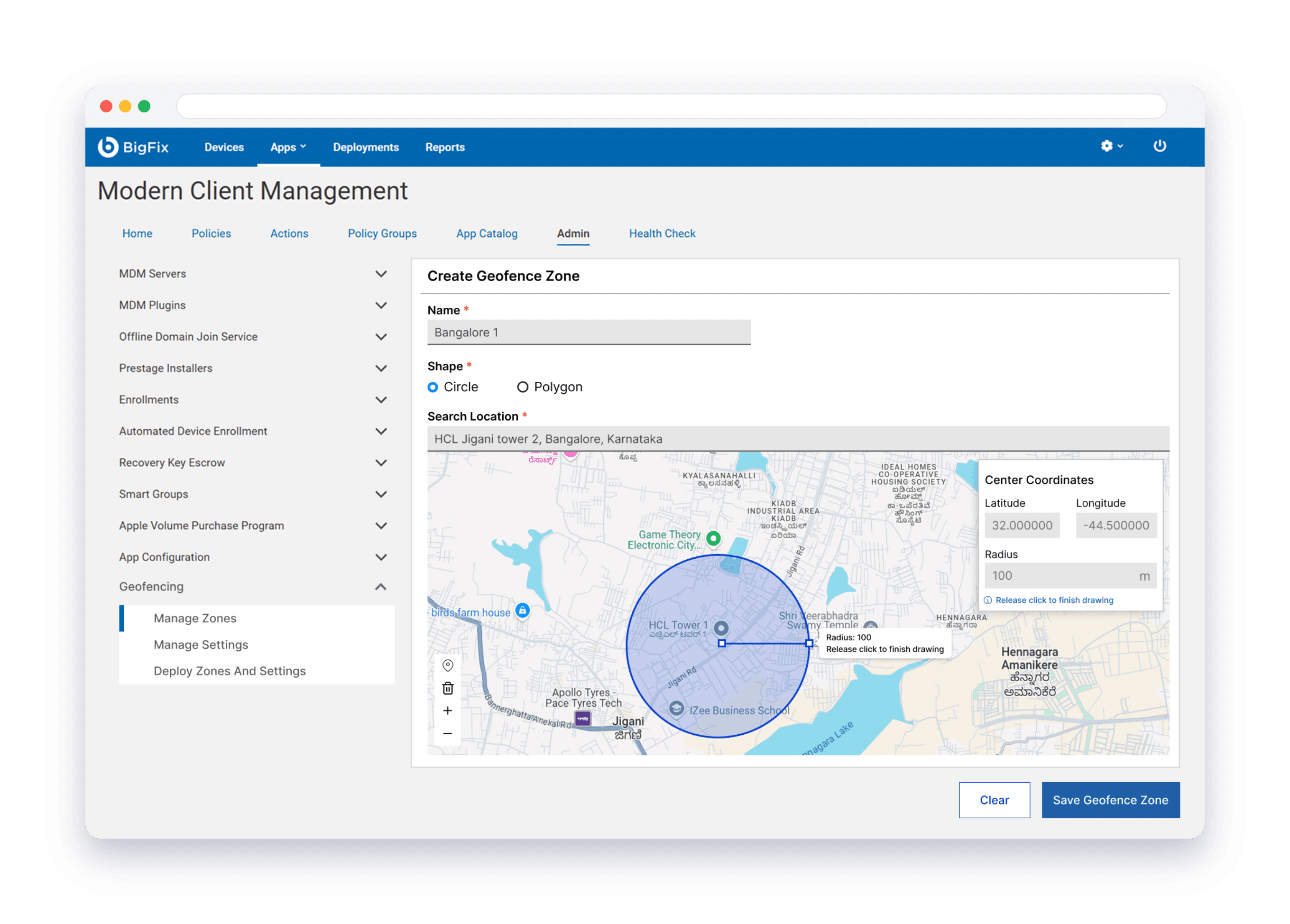Select the Circle shape option
1290x924 pixels.
(433, 387)
